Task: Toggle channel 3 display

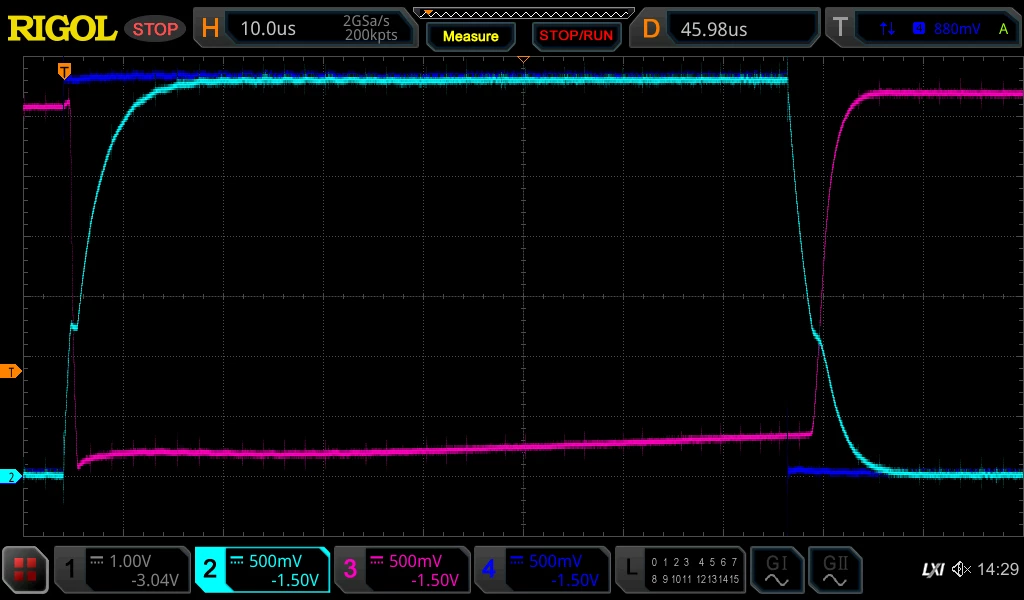Action: 350,569
